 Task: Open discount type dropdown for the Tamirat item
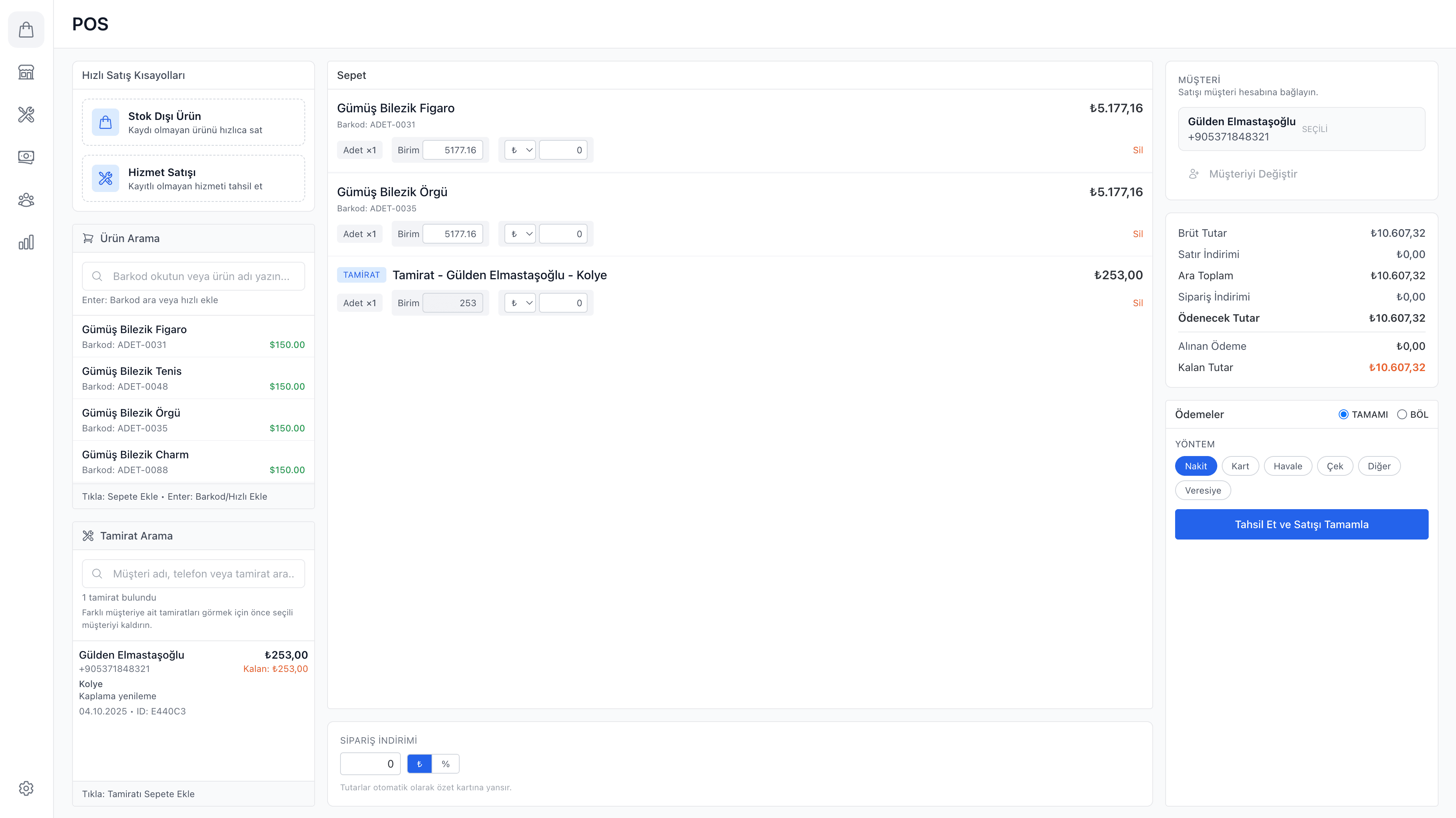[x=520, y=303]
